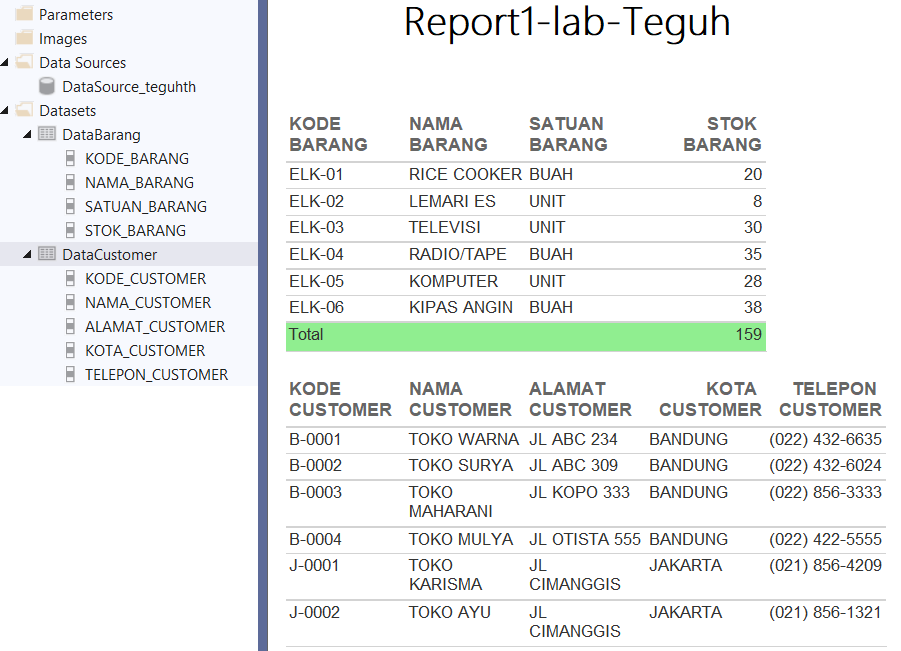Click the Parameters folder icon

24,14
